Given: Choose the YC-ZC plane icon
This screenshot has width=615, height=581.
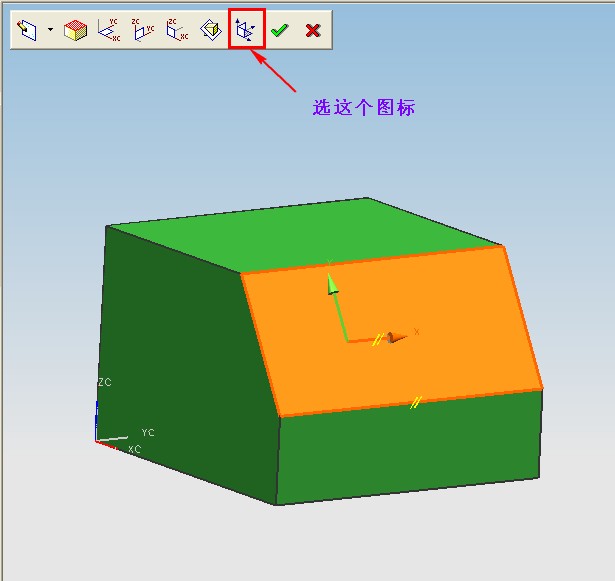Looking at the screenshot, I should click(143, 30).
